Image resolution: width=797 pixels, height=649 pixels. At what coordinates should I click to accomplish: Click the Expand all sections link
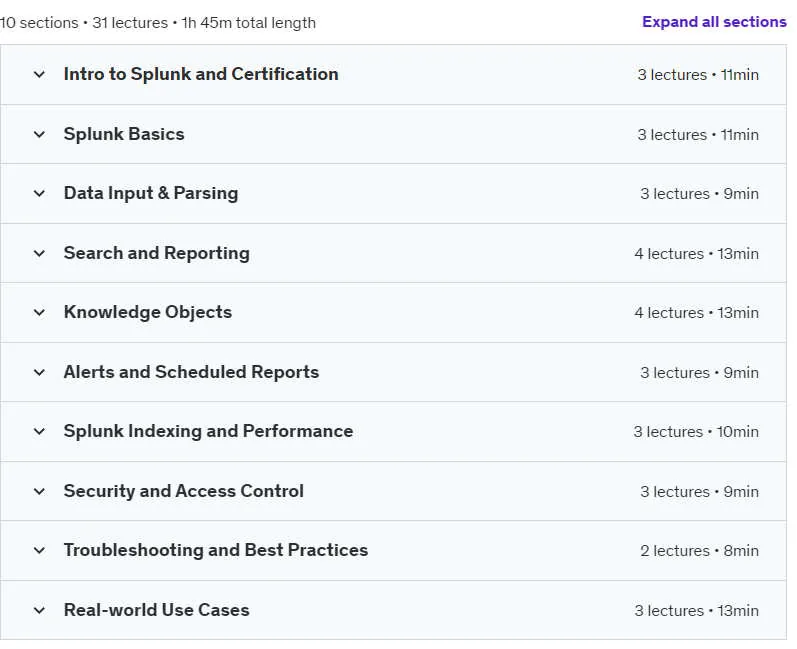[x=714, y=22]
